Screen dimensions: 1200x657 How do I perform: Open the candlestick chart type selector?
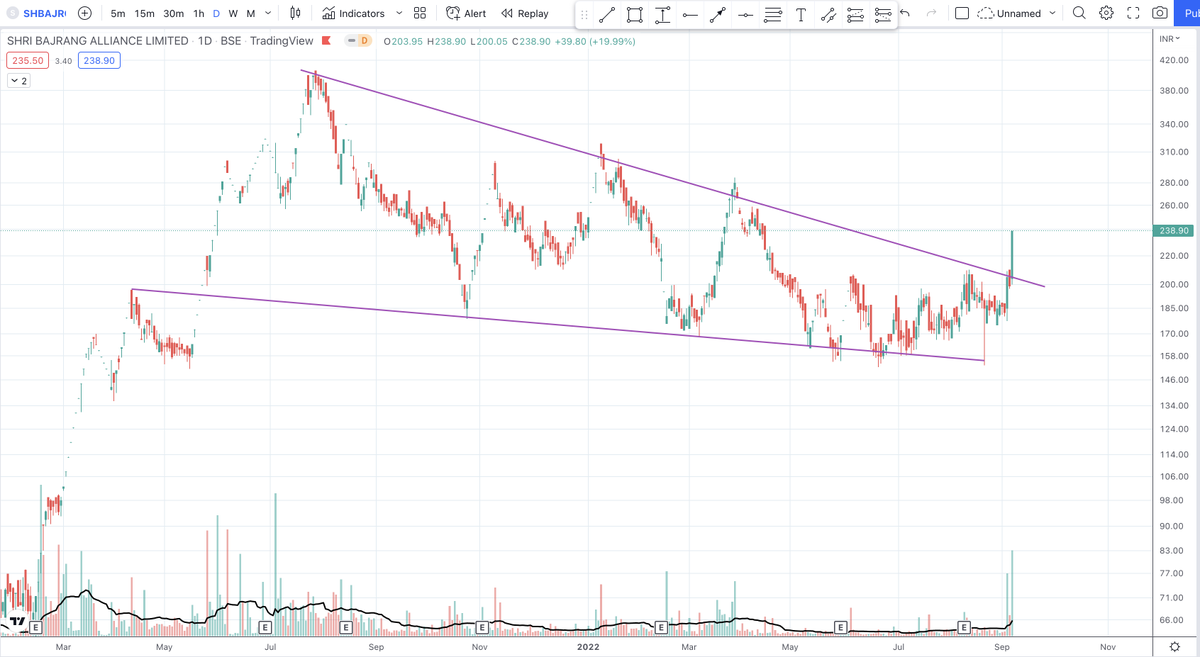point(295,13)
